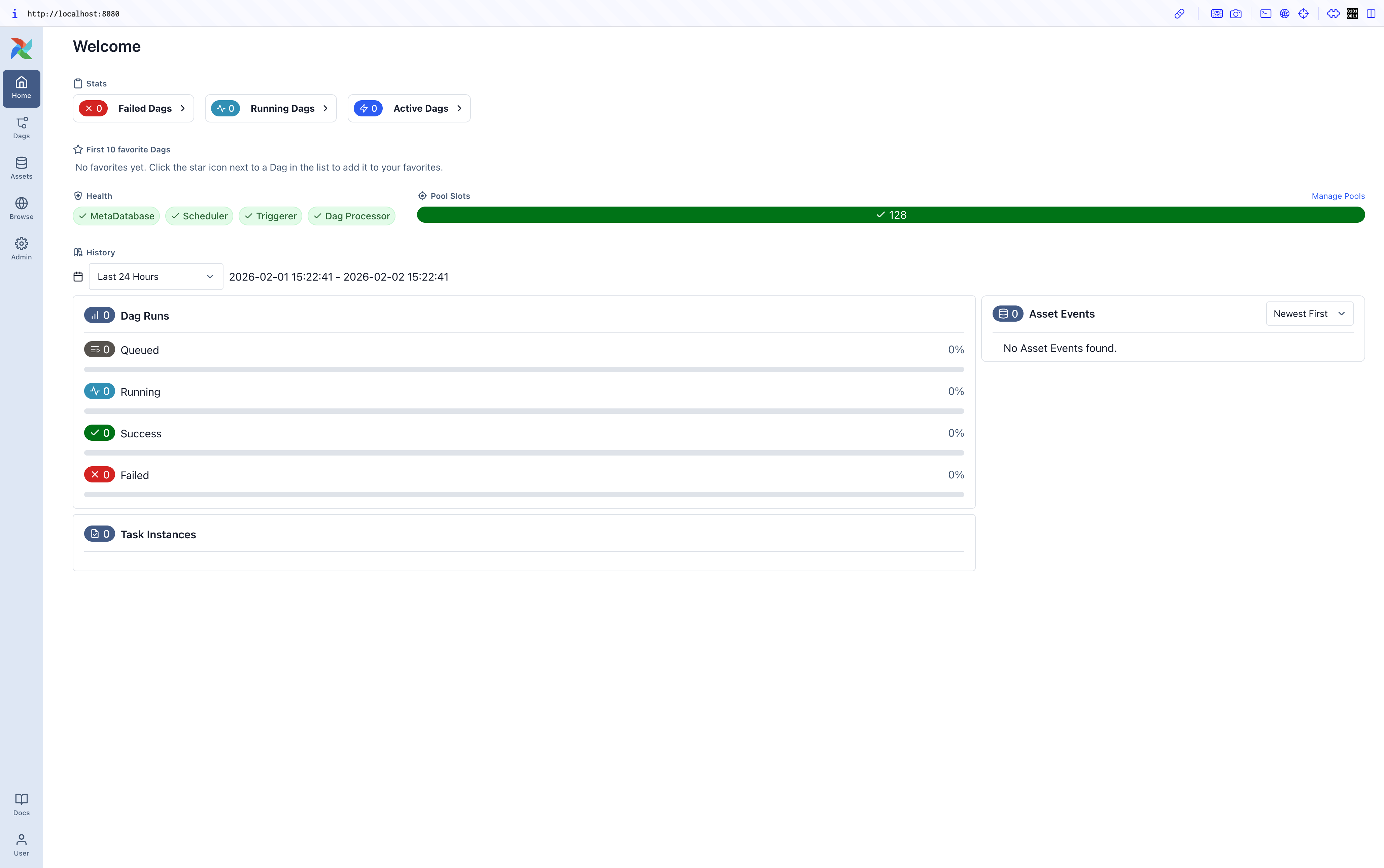The height and width of the screenshot is (868, 1384).
Task: Follow the Manage Pools link
Action: [x=1338, y=196]
